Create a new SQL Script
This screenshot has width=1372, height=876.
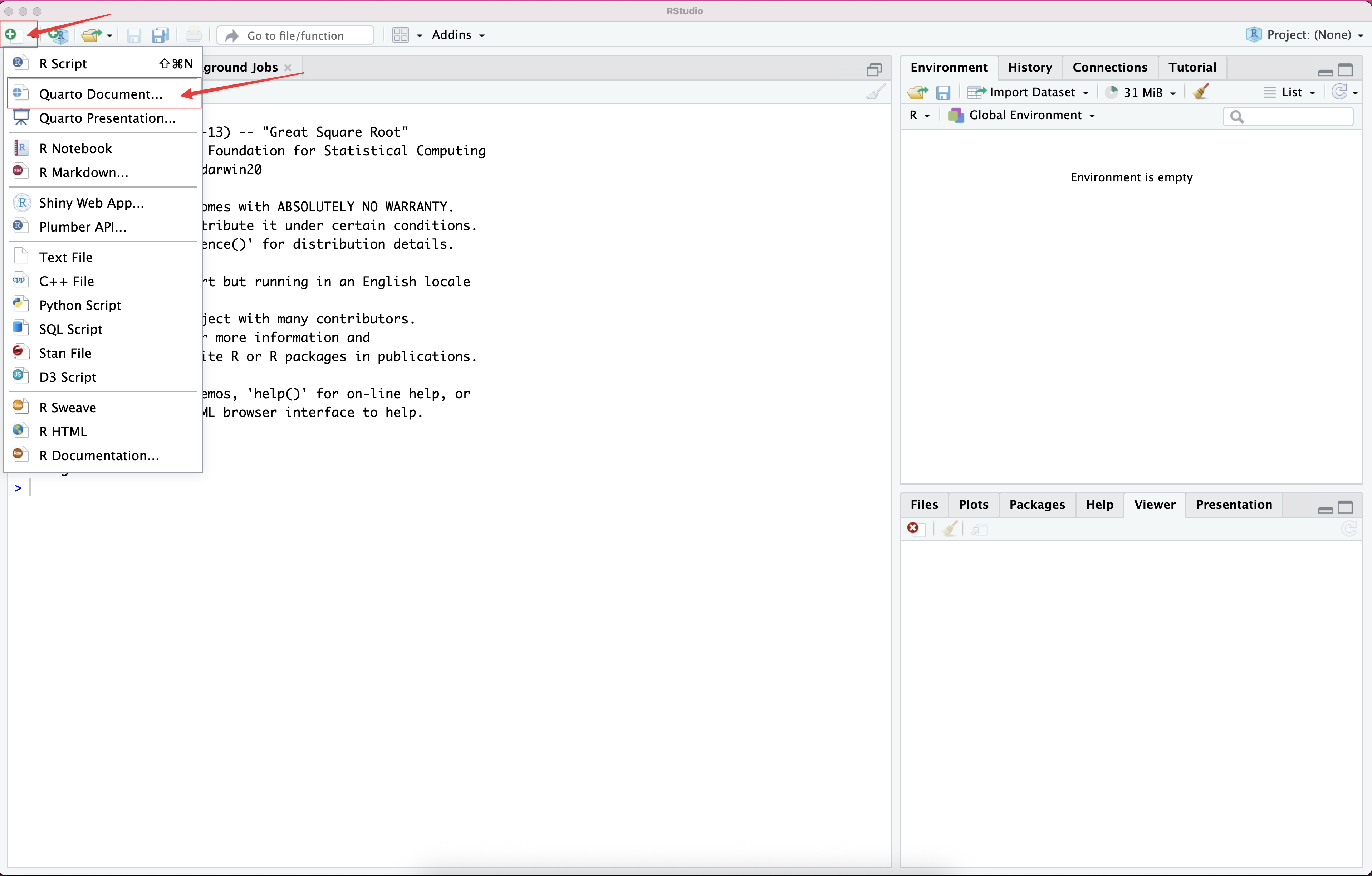[x=103, y=329]
